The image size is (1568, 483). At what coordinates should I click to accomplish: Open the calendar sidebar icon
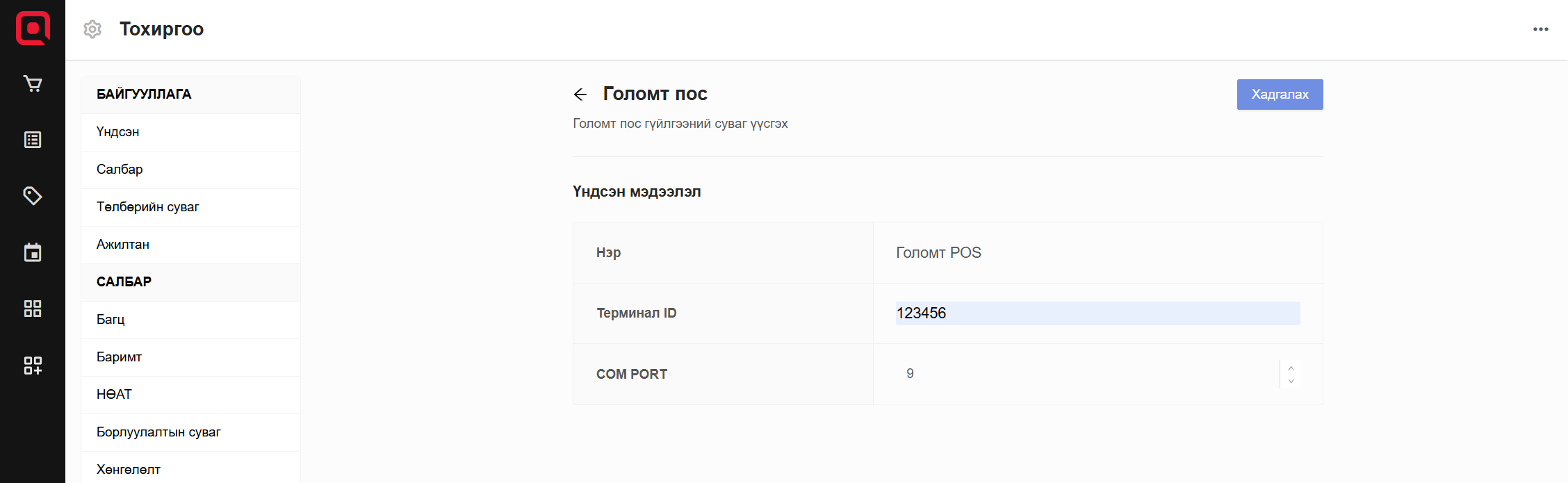point(33,252)
